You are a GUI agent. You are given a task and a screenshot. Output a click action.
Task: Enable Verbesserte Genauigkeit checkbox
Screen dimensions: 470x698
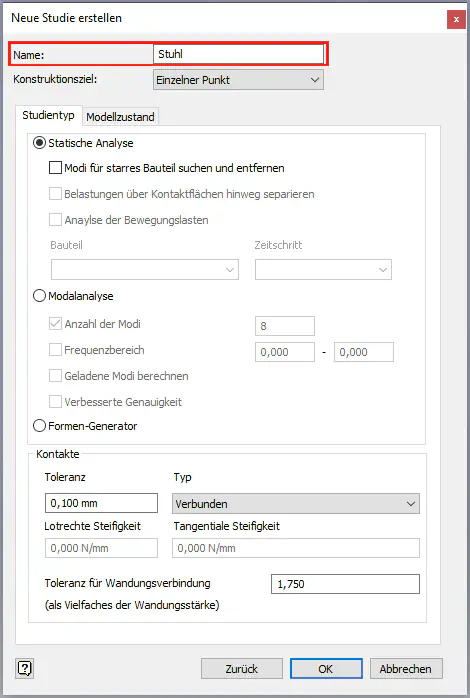click(x=55, y=402)
